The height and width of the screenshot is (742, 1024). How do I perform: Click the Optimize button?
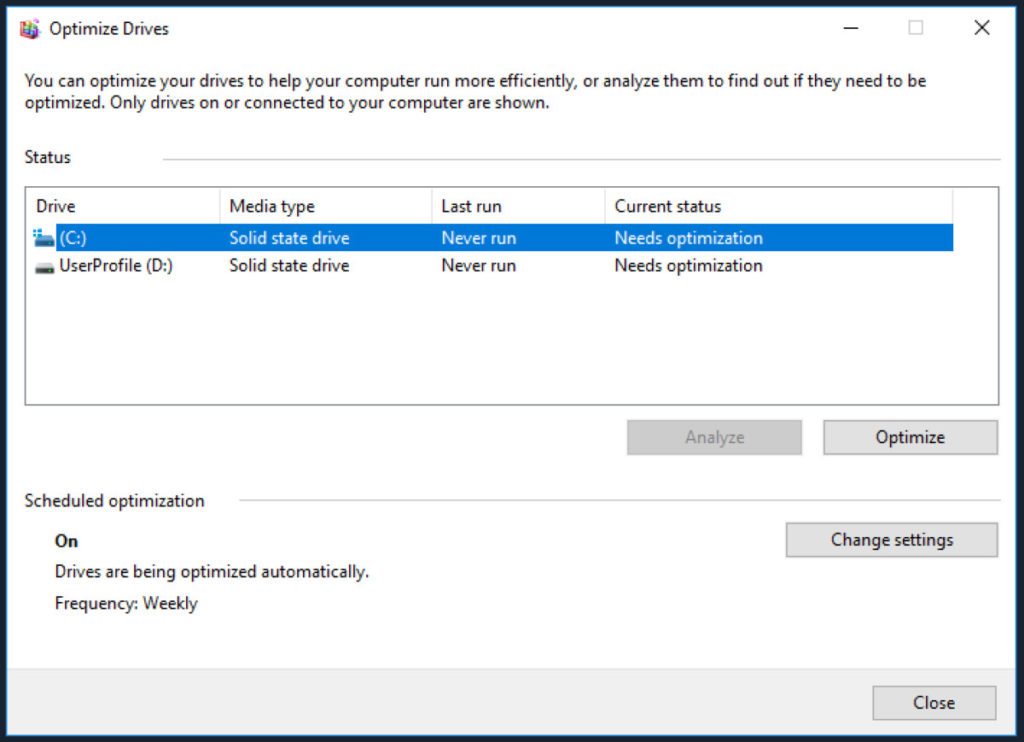(x=909, y=437)
